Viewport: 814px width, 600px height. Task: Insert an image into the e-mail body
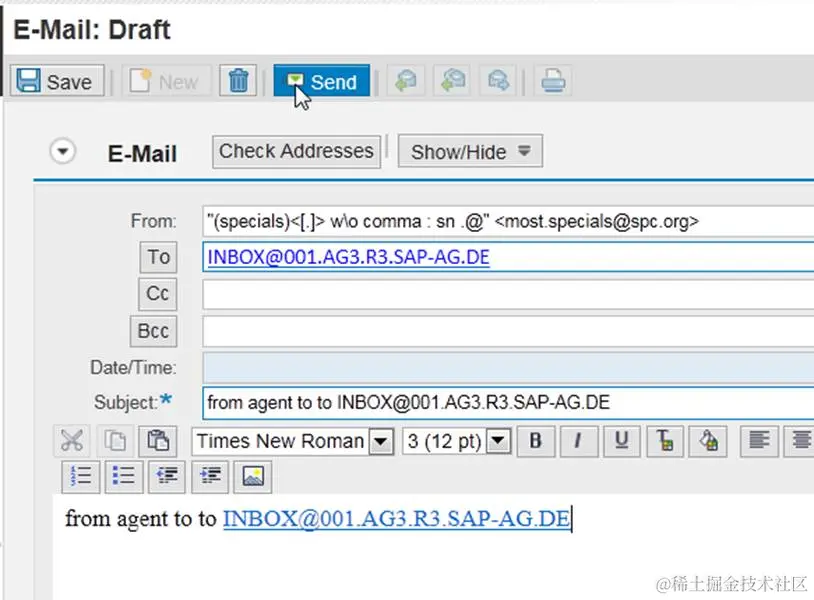coord(253,476)
